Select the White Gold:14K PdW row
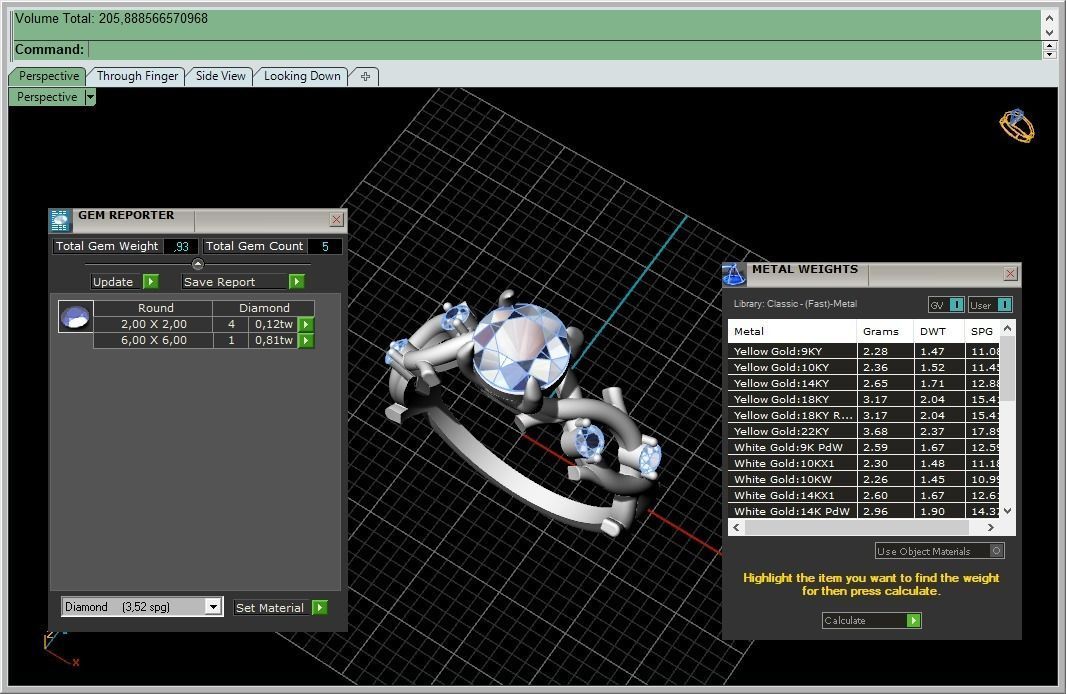 pyautogui.click(x=863, y=511)
